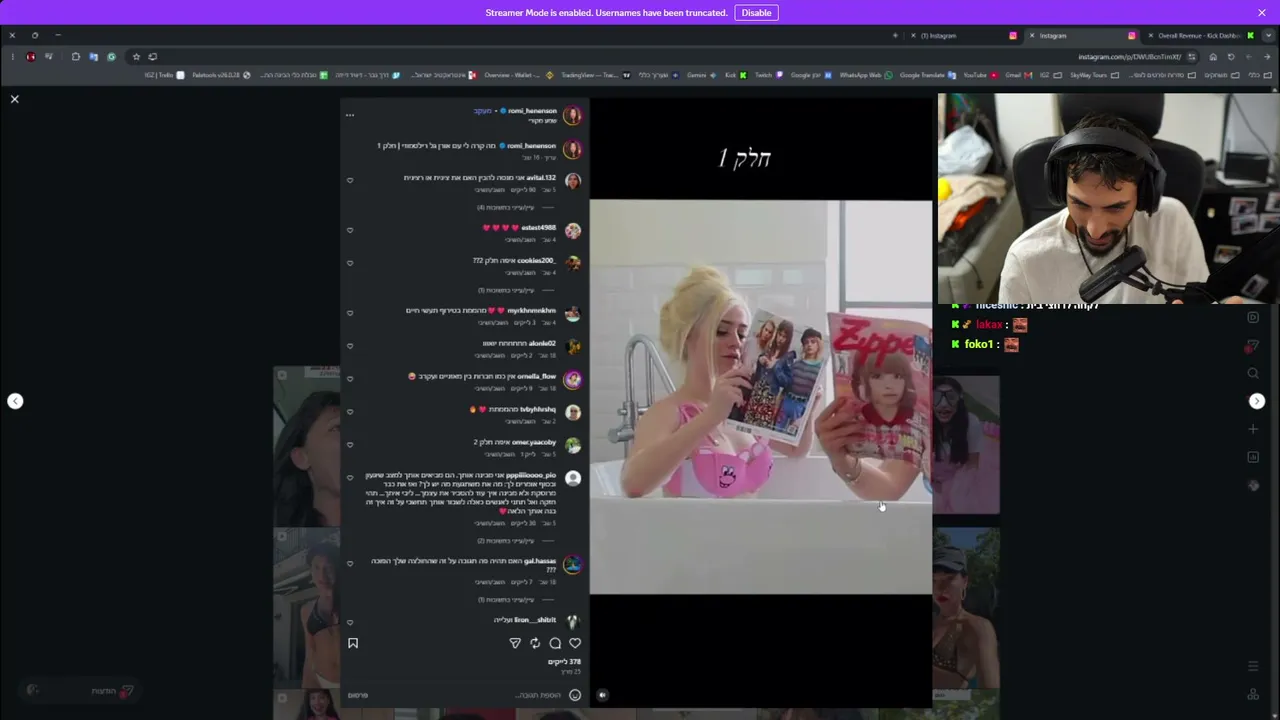
Task: Close the Instagram post viewer
Action: tap(15, 99)
